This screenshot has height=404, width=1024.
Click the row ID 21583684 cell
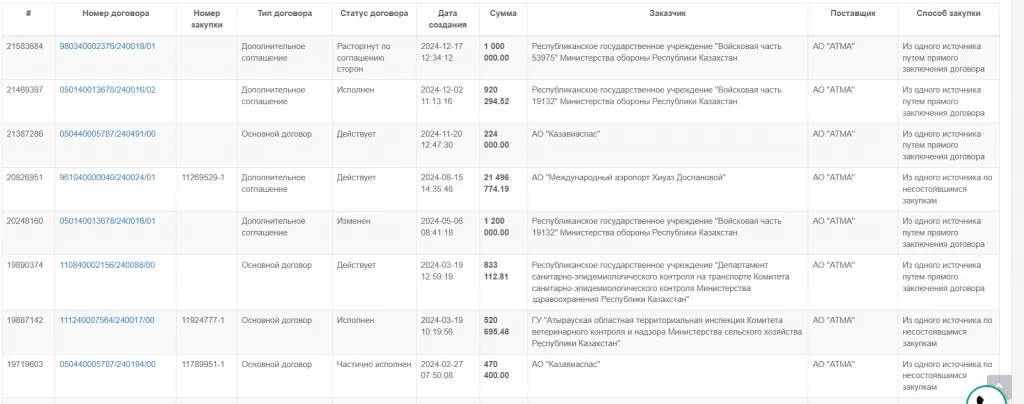[24, 46]
